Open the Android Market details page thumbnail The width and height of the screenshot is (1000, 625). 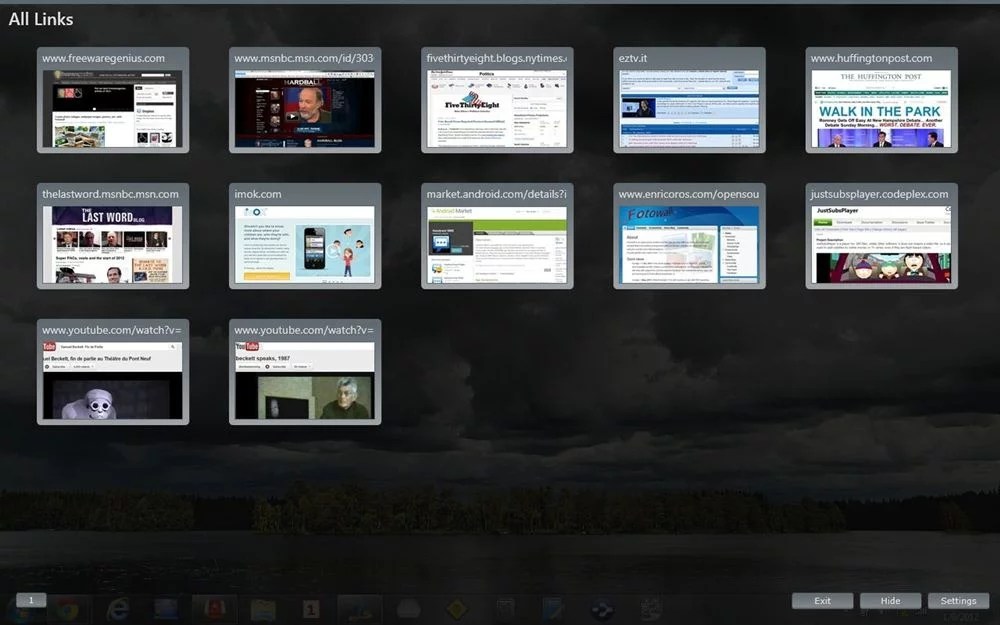[x=497, y=236]
